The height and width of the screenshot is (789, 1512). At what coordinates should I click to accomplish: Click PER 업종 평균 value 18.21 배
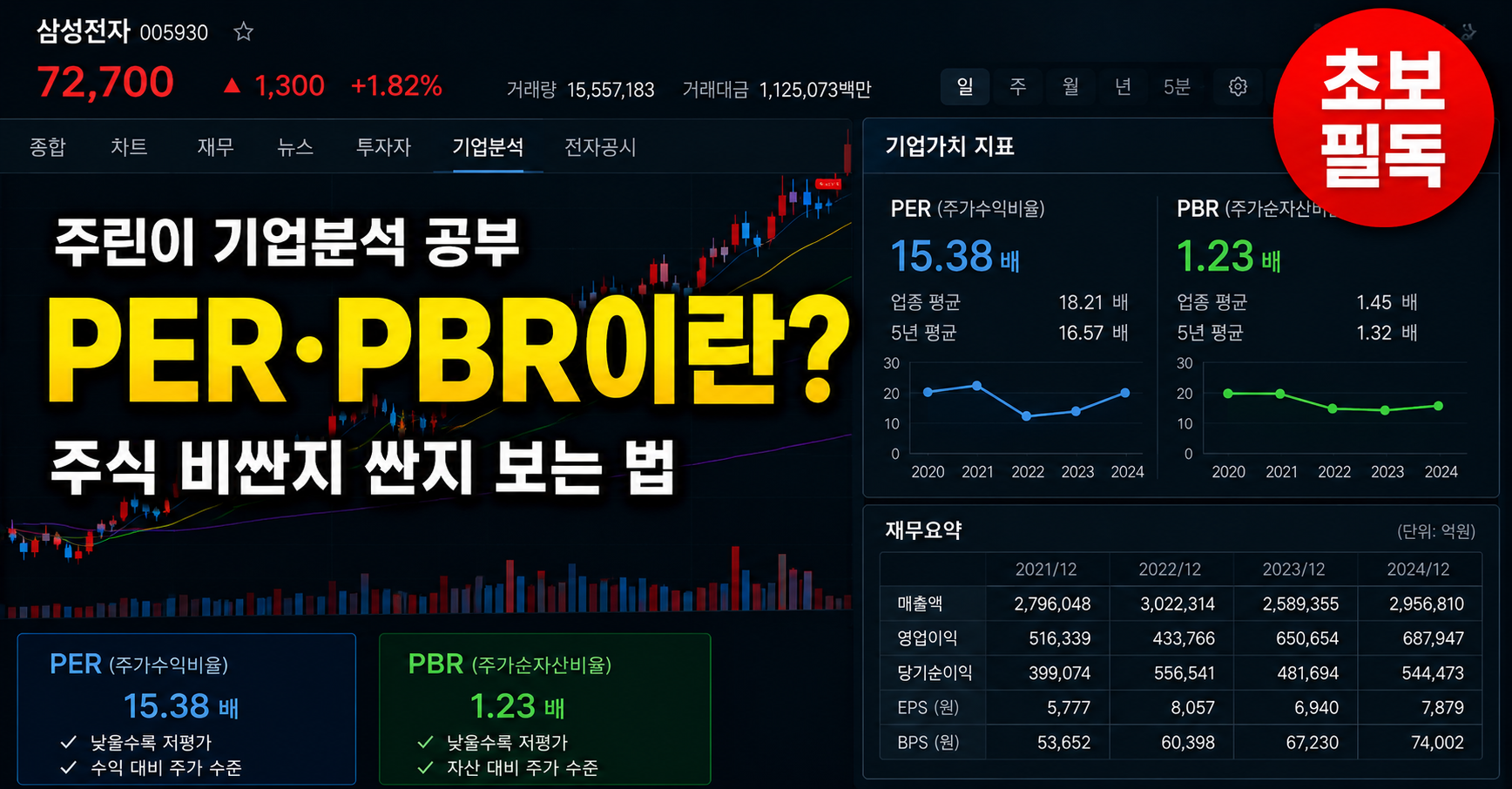click(x=1093, y=302)
